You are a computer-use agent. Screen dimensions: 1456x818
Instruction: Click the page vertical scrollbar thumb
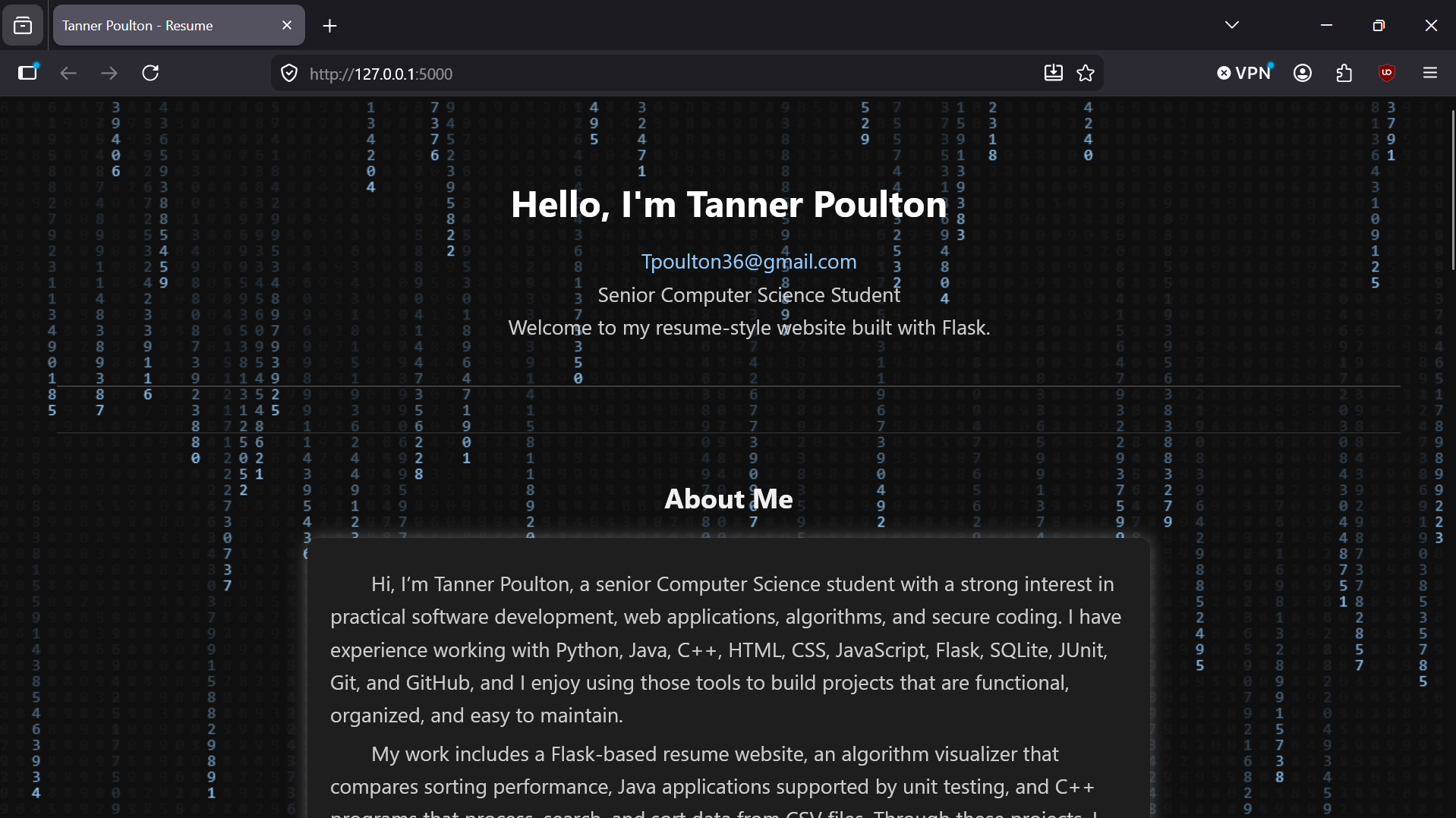(x=1453, y=190)
